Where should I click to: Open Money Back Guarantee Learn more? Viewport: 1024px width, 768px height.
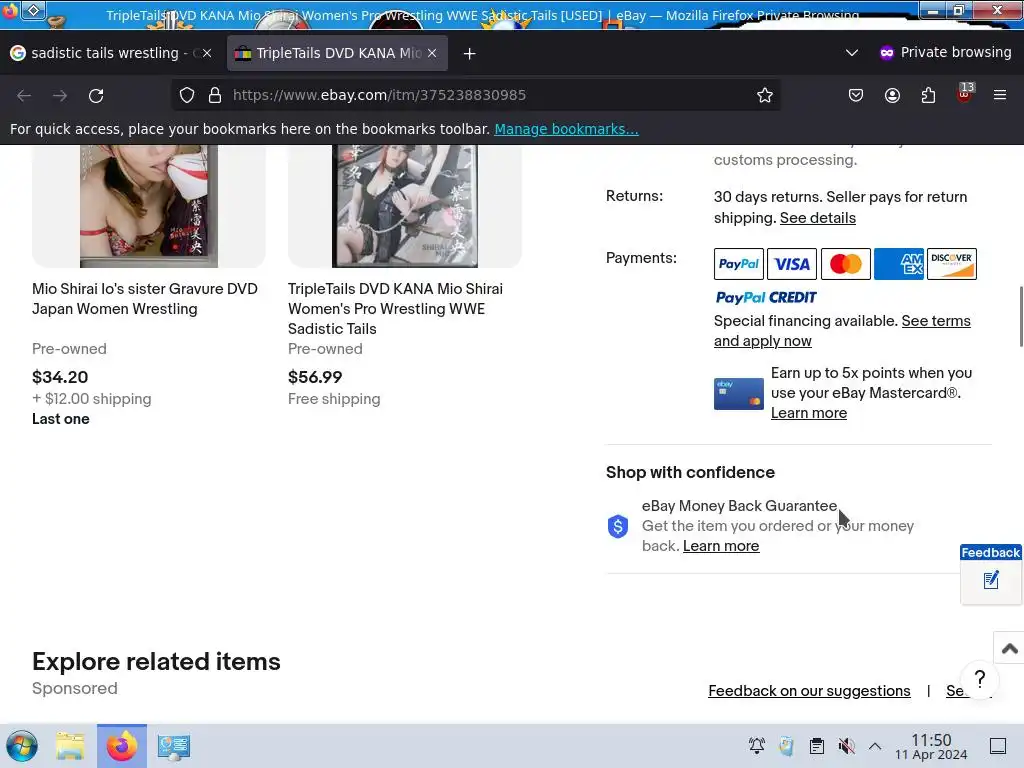point(721,546)
